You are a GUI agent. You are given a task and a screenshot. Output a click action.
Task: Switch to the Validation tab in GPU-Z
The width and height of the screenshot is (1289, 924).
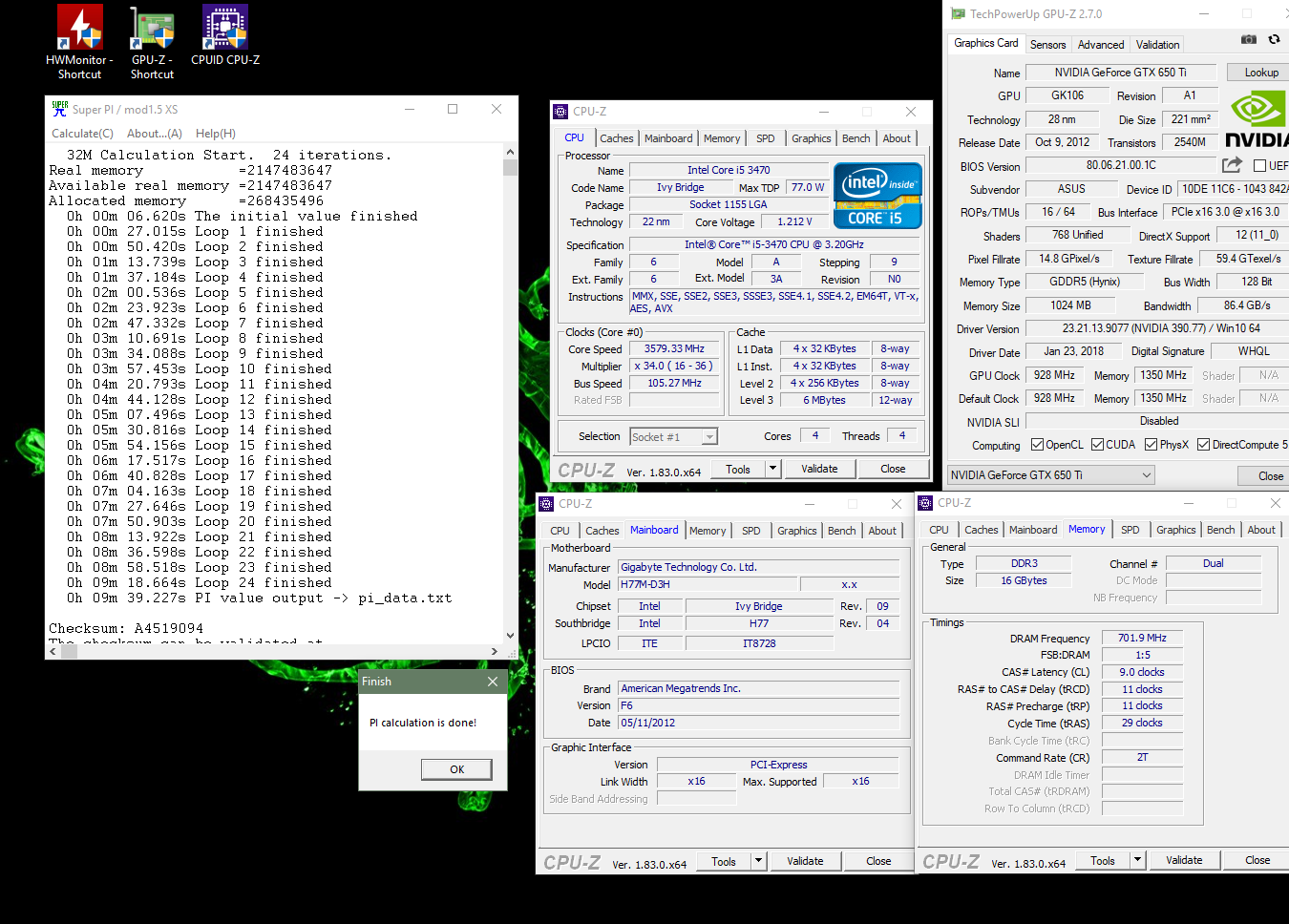click(x=1157, y=45)
